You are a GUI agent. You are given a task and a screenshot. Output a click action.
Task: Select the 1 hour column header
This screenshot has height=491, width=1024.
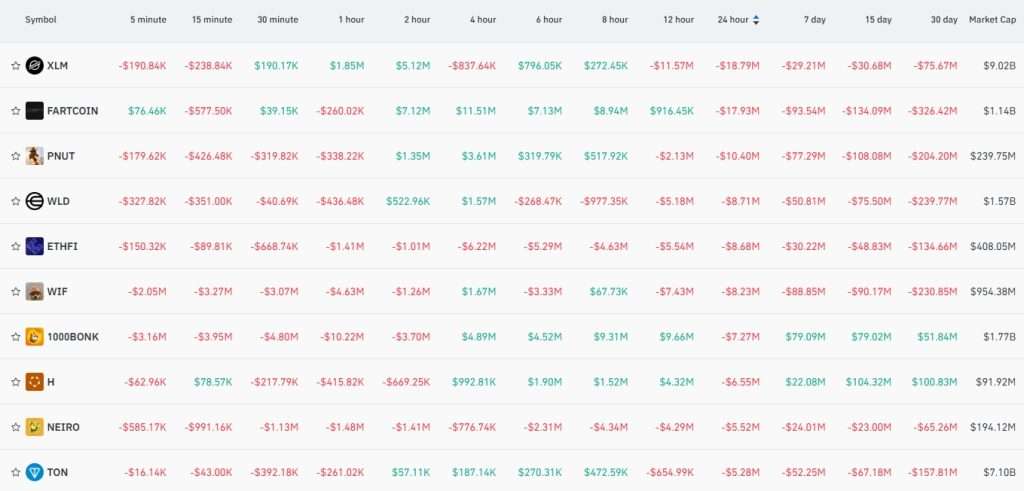click(351, 20)
